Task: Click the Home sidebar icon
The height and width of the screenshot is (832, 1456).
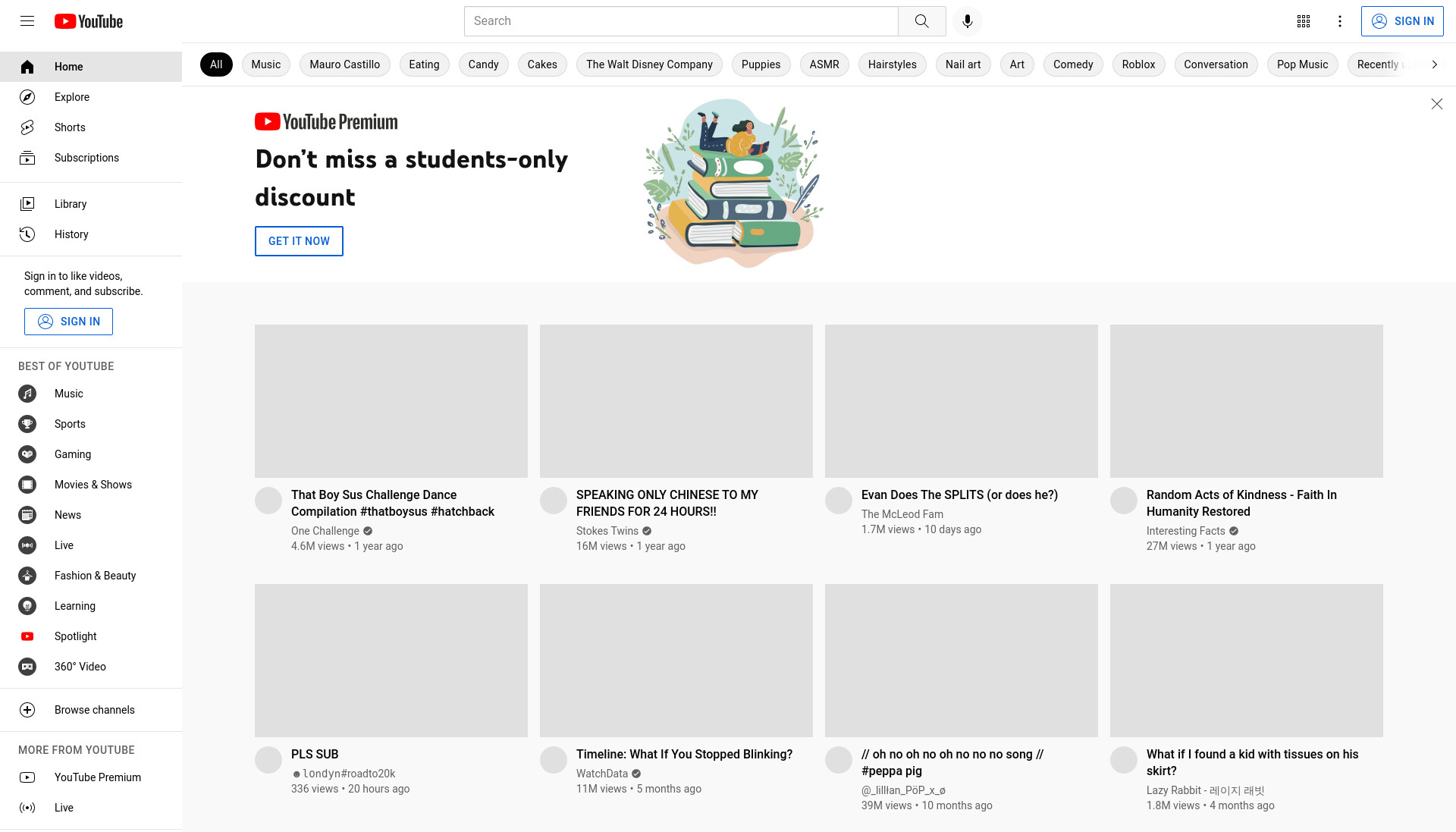Action: [x=27, y=67]
